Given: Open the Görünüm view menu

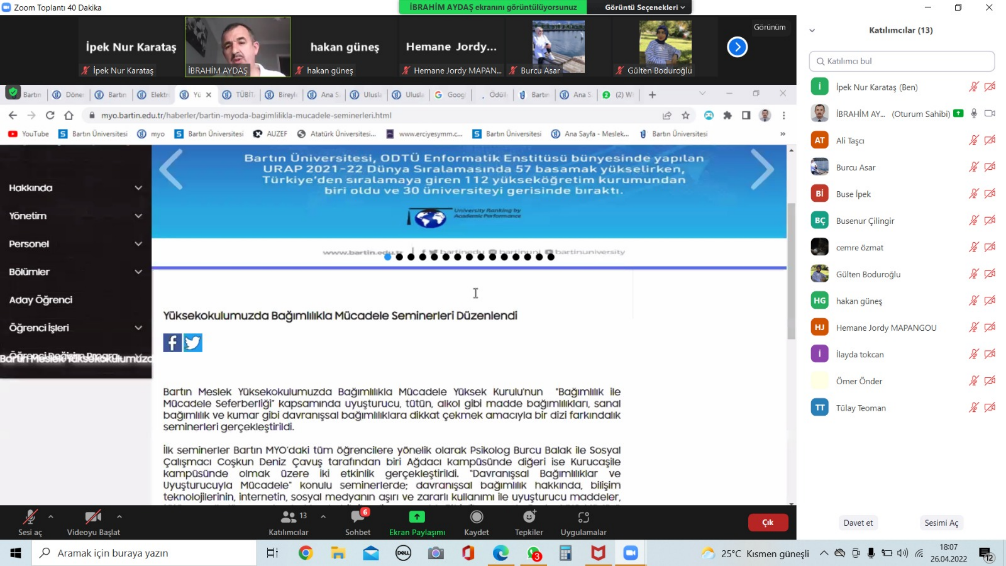Looking at the screenshot, I should pos(769,27).
